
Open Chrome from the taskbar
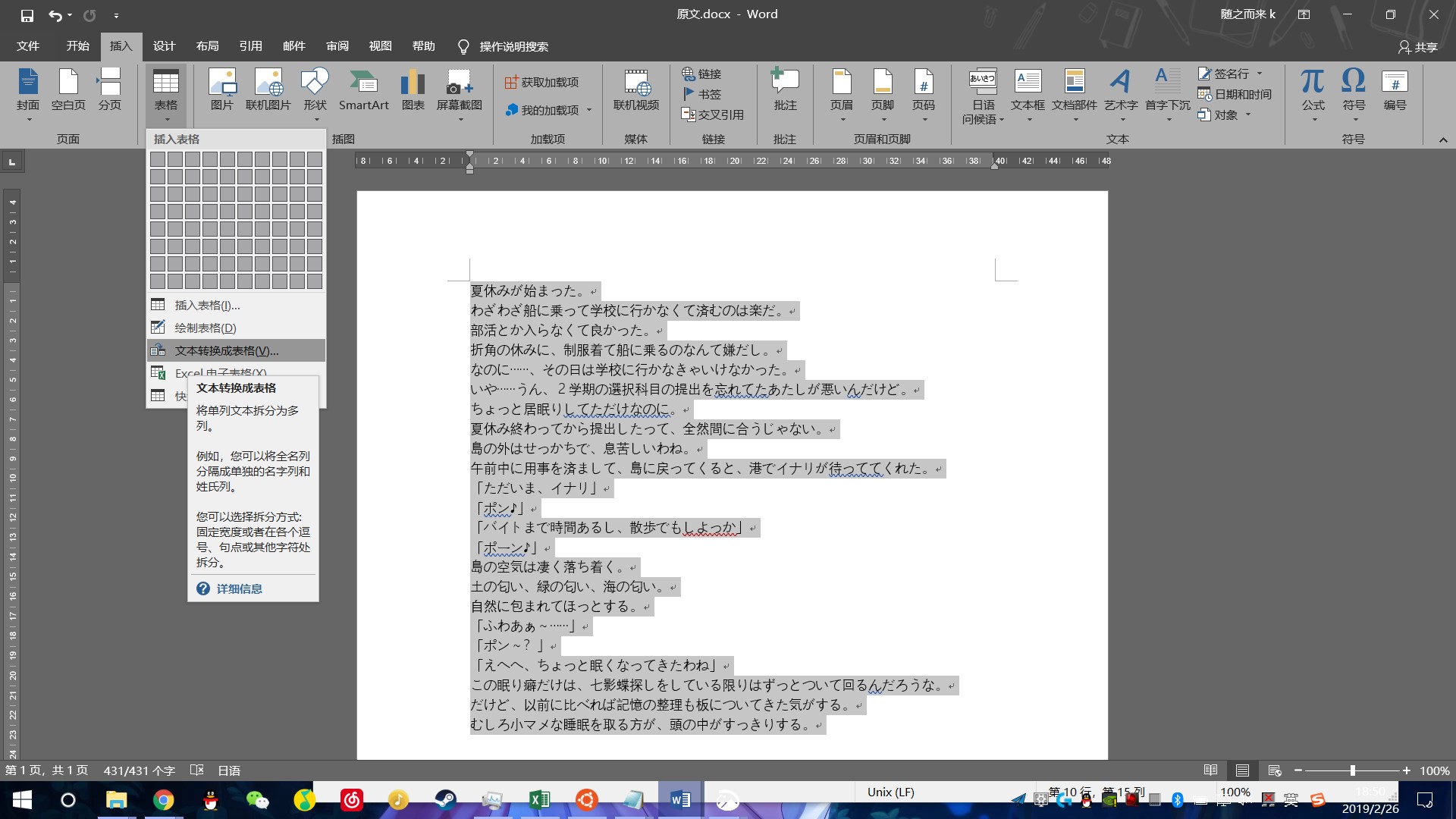[x=163, y=800]
